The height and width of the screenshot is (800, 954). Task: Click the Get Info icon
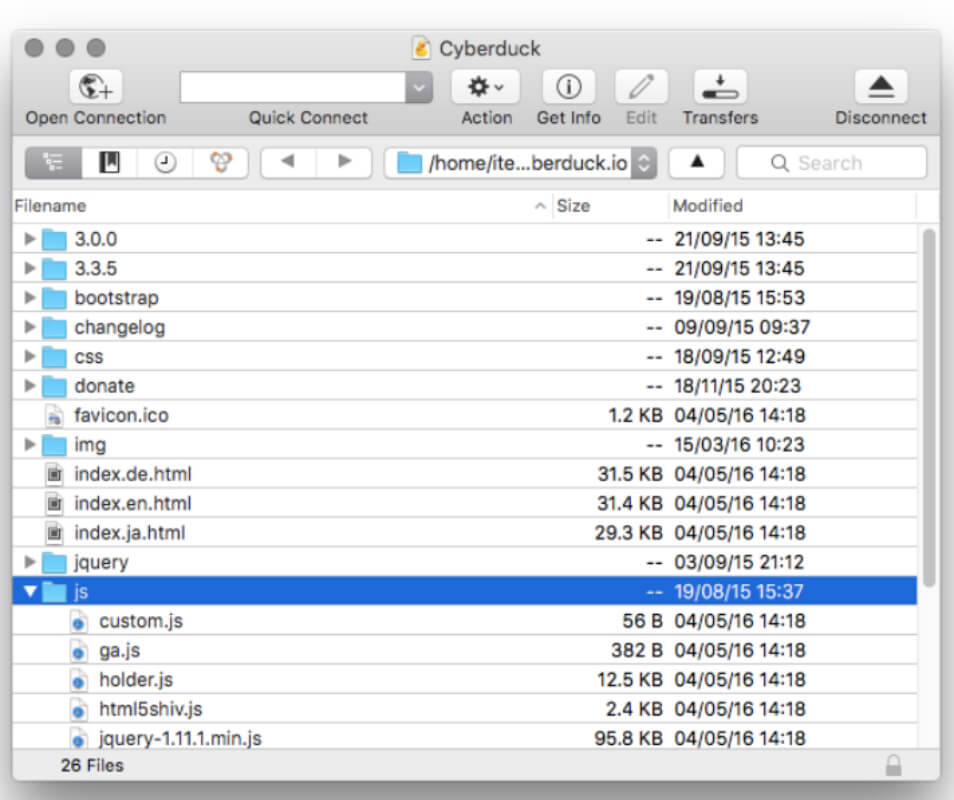click(x=568, y=86)
